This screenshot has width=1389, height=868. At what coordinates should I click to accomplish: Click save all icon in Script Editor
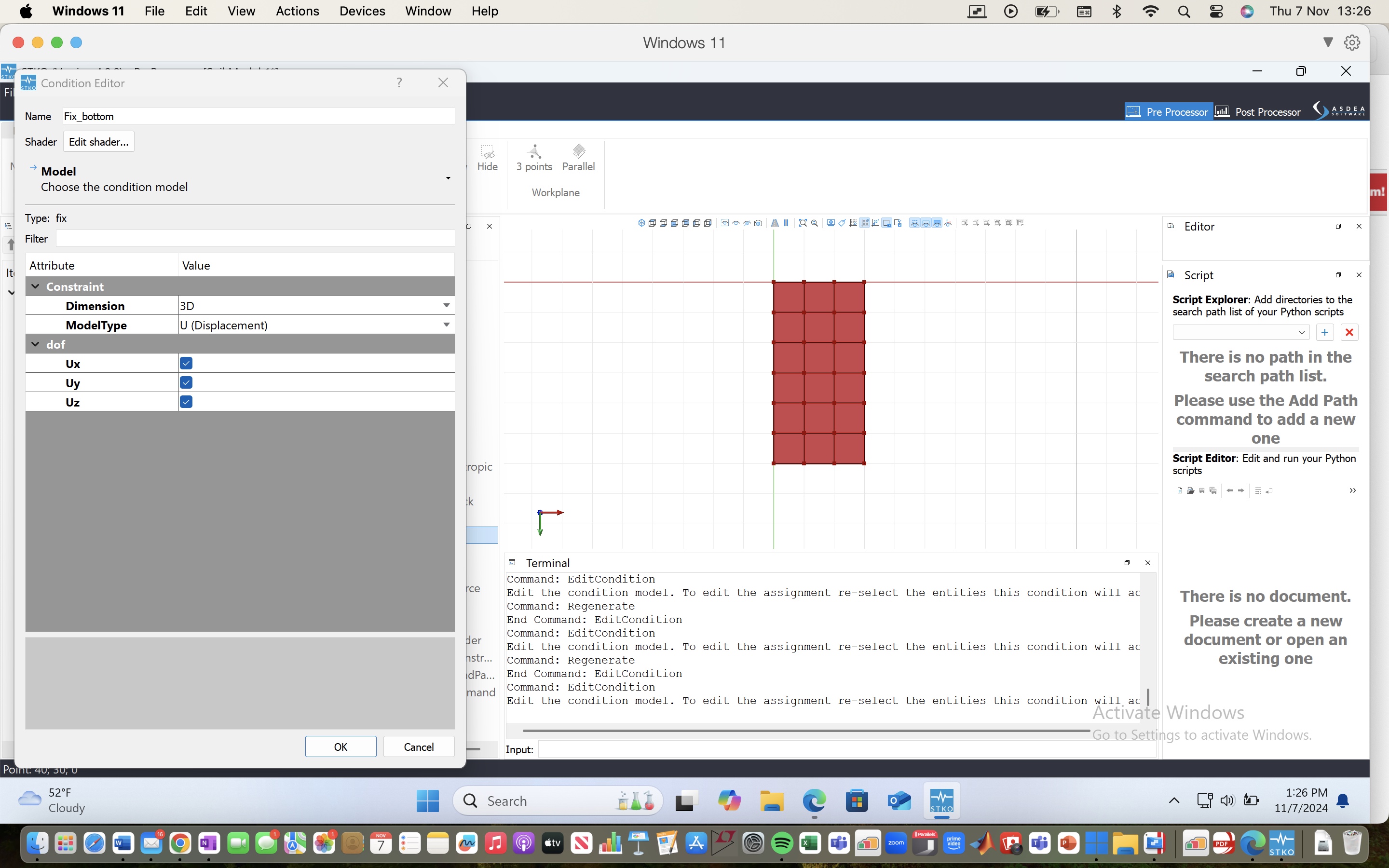(1213, 490)
